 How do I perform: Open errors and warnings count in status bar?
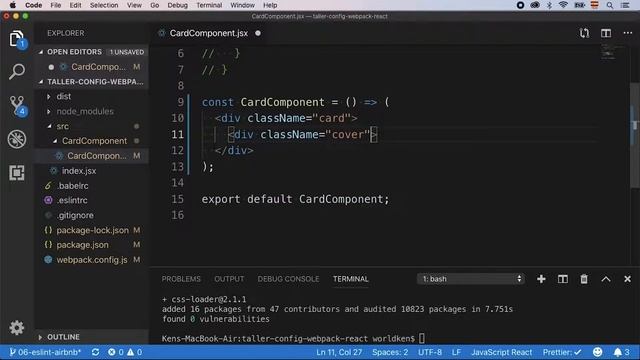[125, 352]
